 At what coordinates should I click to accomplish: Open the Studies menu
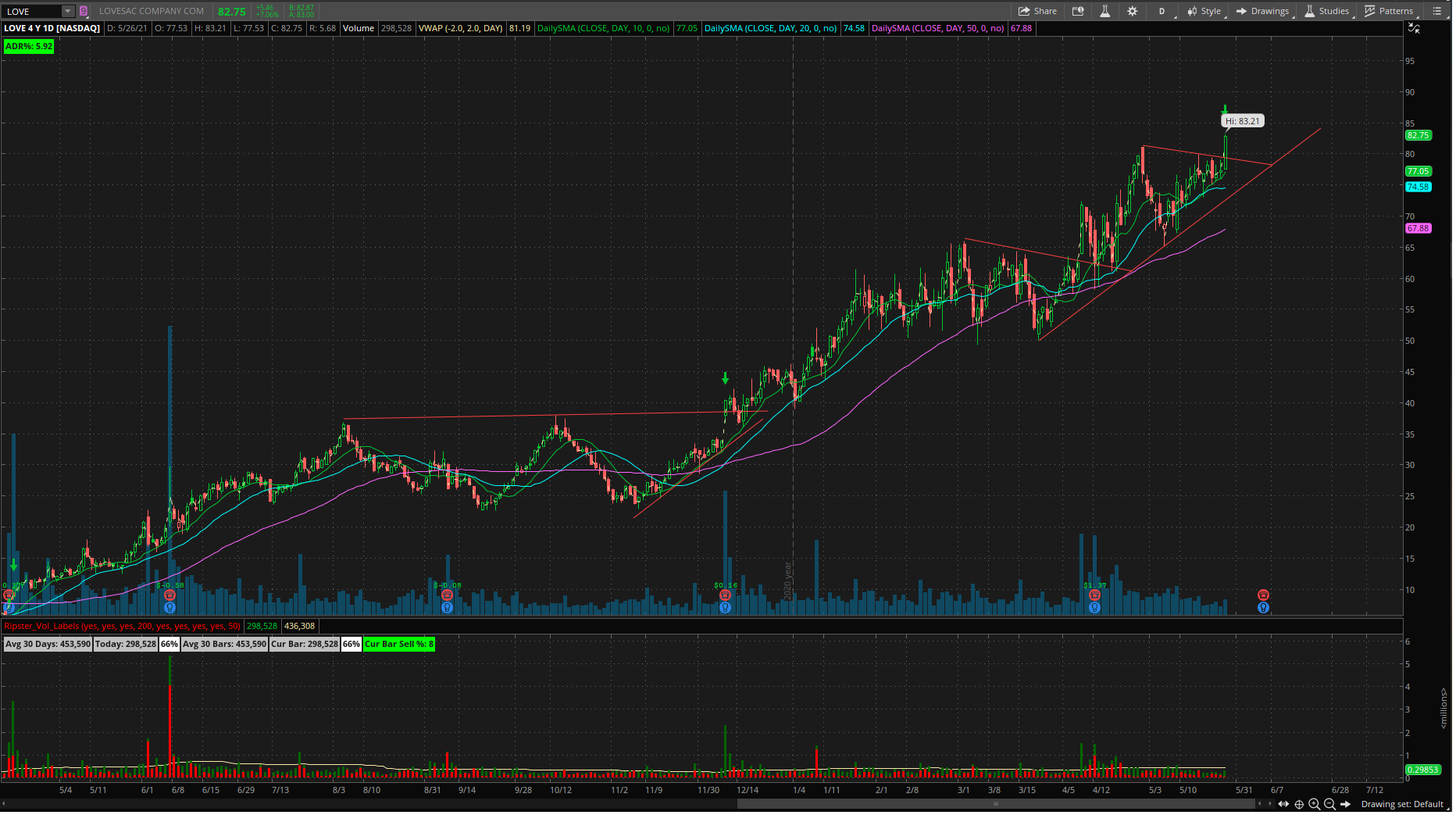pos(1329,11)
